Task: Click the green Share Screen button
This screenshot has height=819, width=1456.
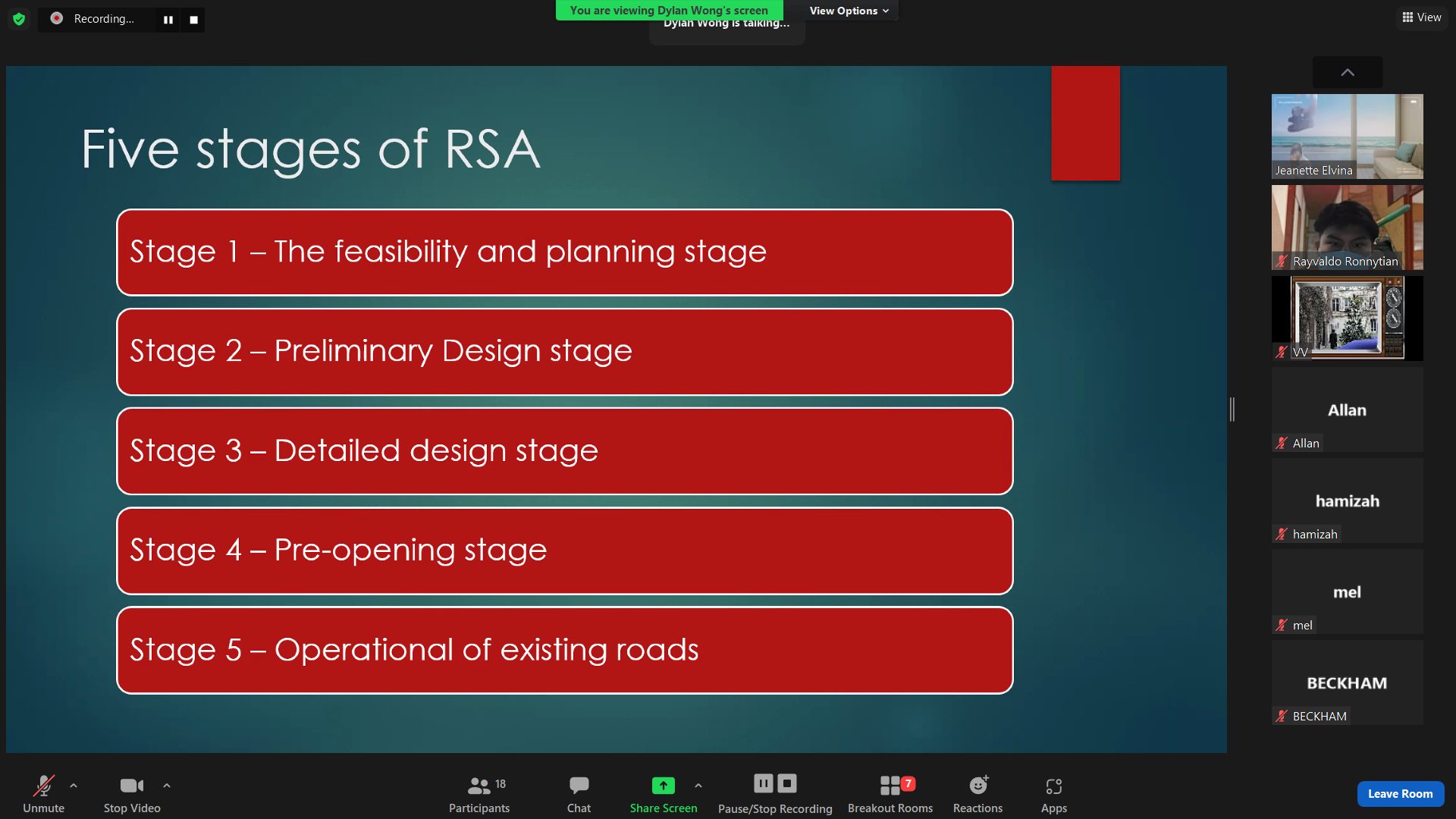Action: [664, 794]
